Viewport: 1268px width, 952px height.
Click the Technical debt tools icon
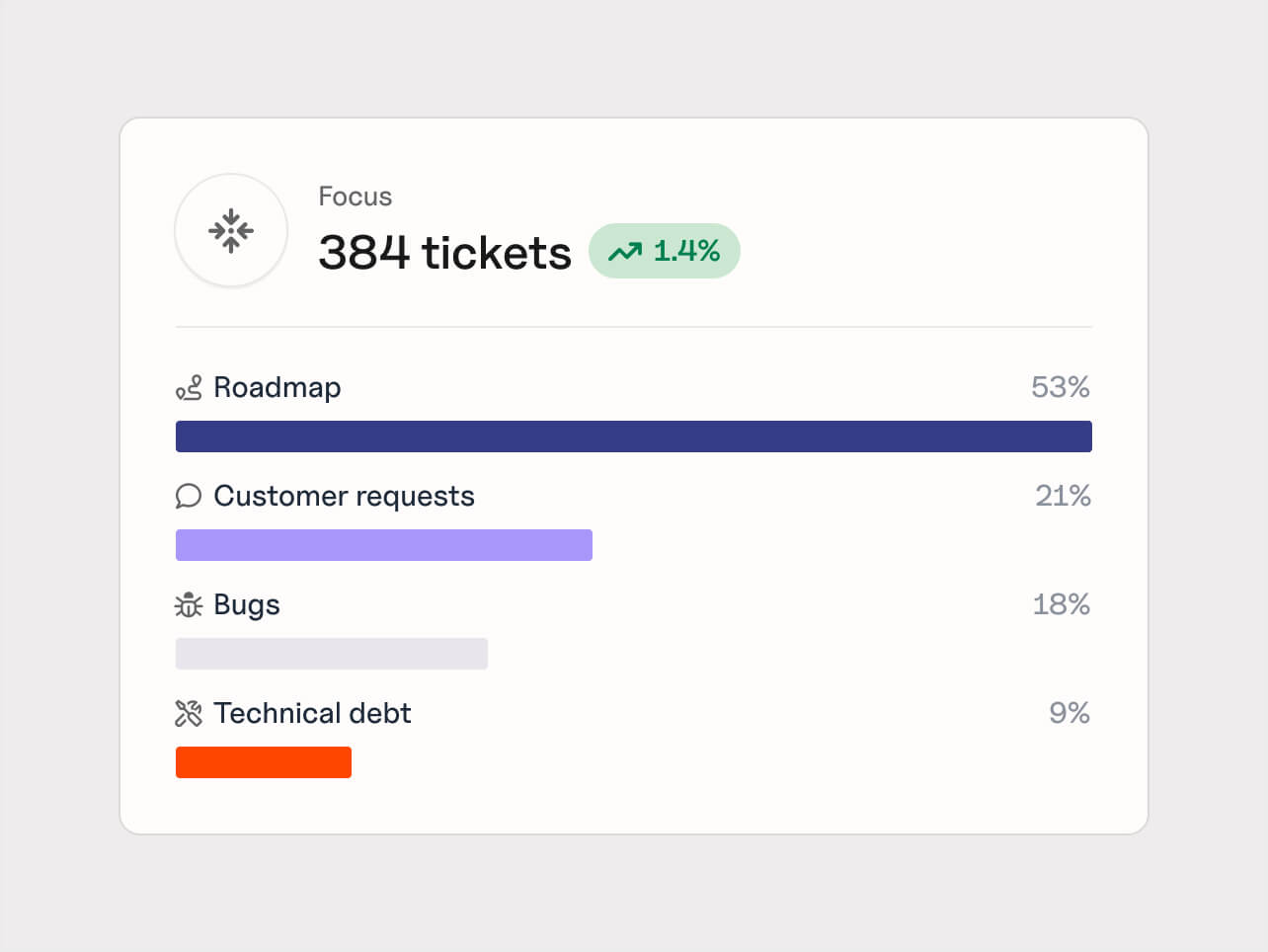pyautogui.click(x=189, y=713)
